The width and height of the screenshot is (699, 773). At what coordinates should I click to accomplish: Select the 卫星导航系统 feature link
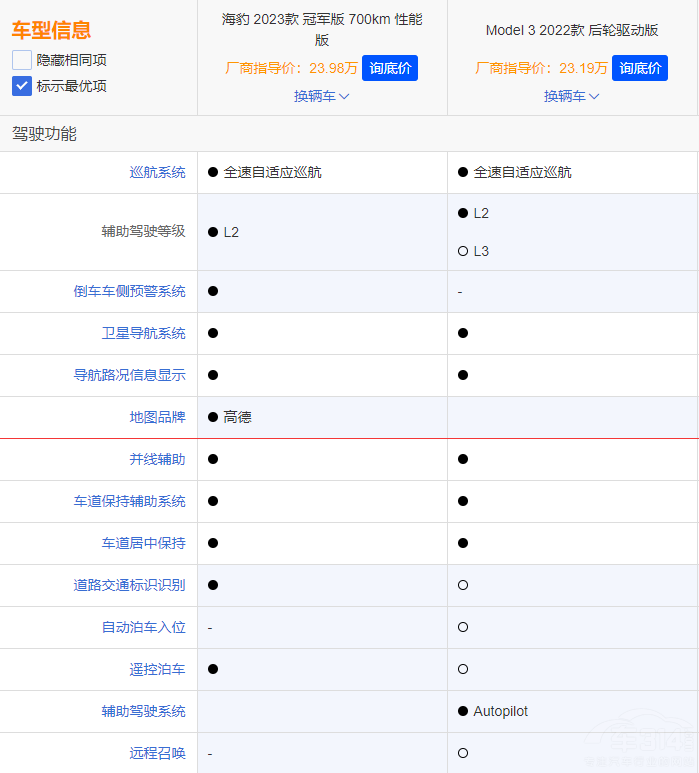tap(143, 333)
